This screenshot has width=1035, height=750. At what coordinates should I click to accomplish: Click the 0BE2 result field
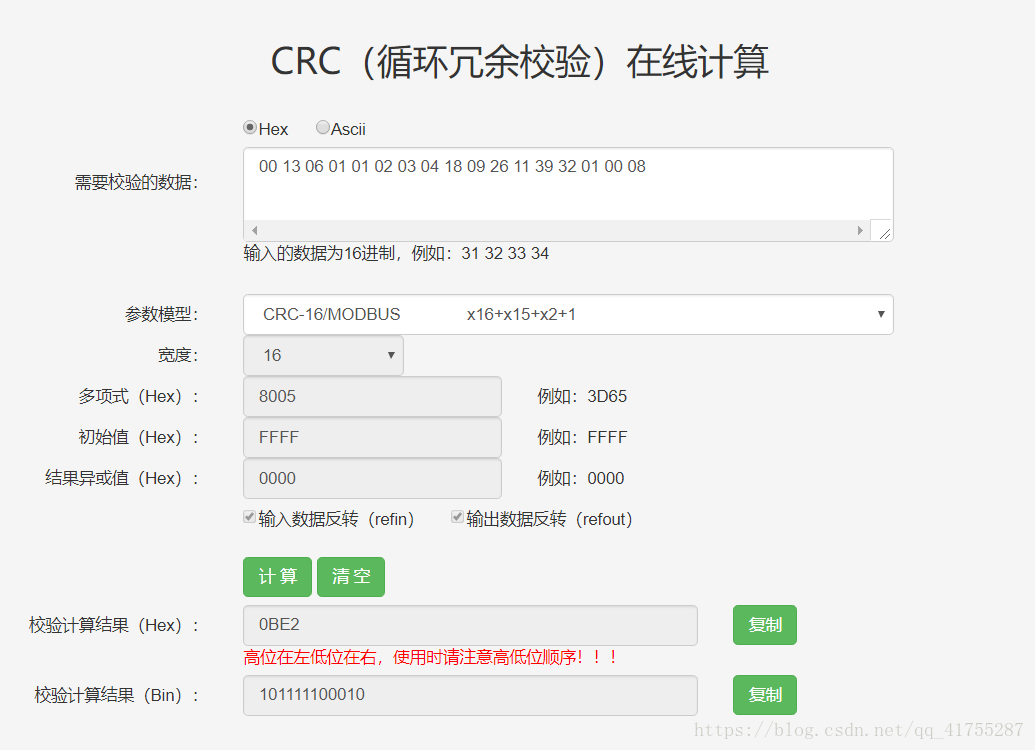tap(470, 625)
